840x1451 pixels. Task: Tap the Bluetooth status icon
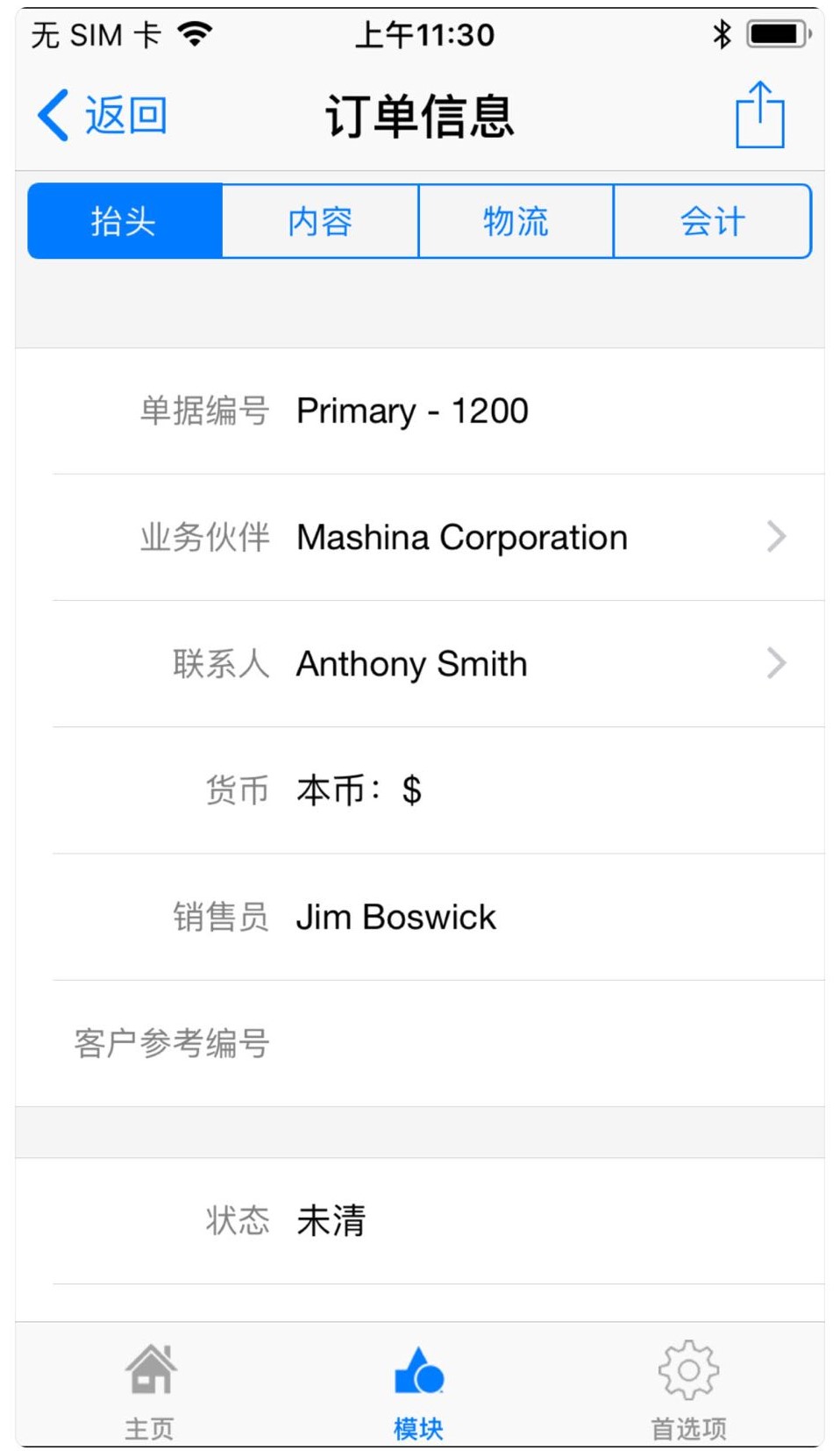coord(722,34)
